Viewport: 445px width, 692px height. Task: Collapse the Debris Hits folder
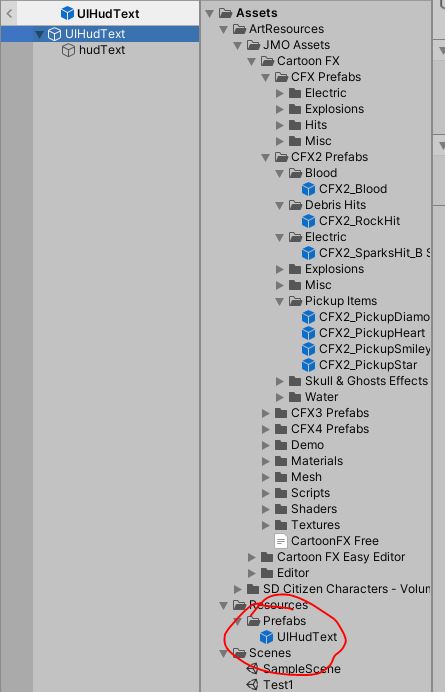[279, 205]
